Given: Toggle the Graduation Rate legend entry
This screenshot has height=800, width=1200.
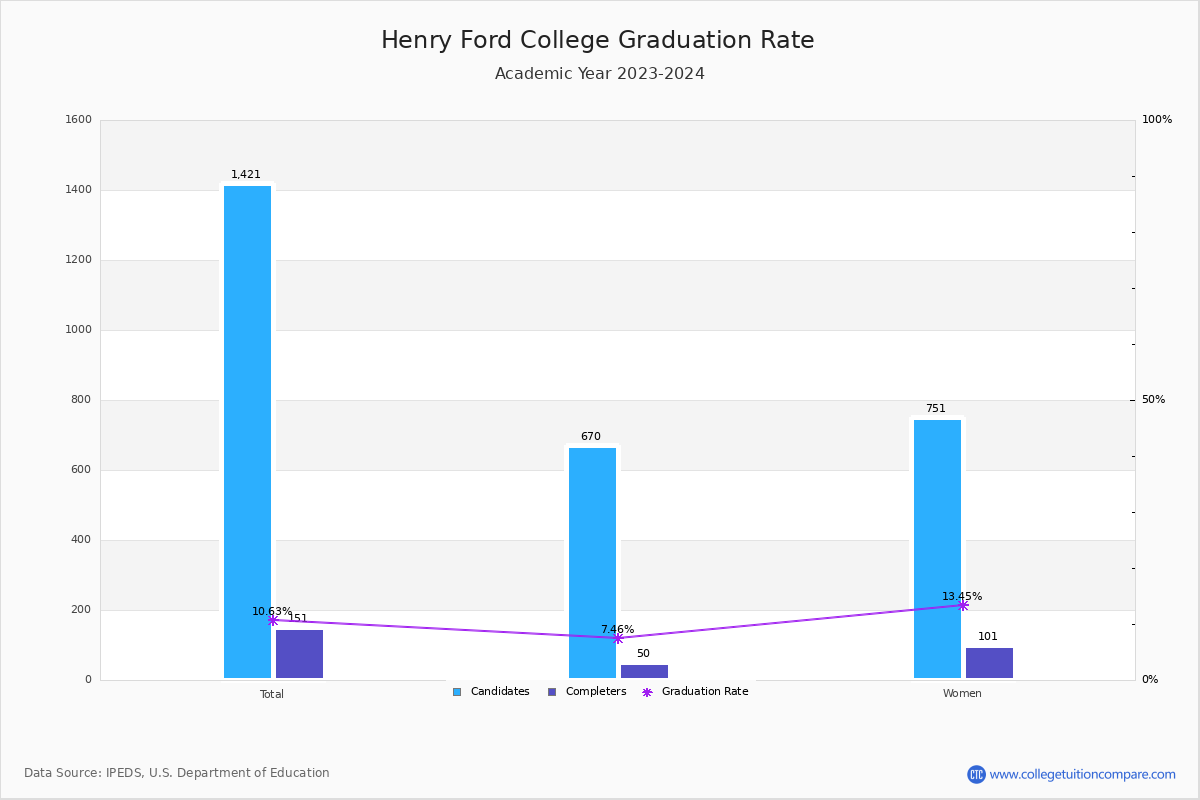Looking at the screenshot, I should tap(704, 692).
